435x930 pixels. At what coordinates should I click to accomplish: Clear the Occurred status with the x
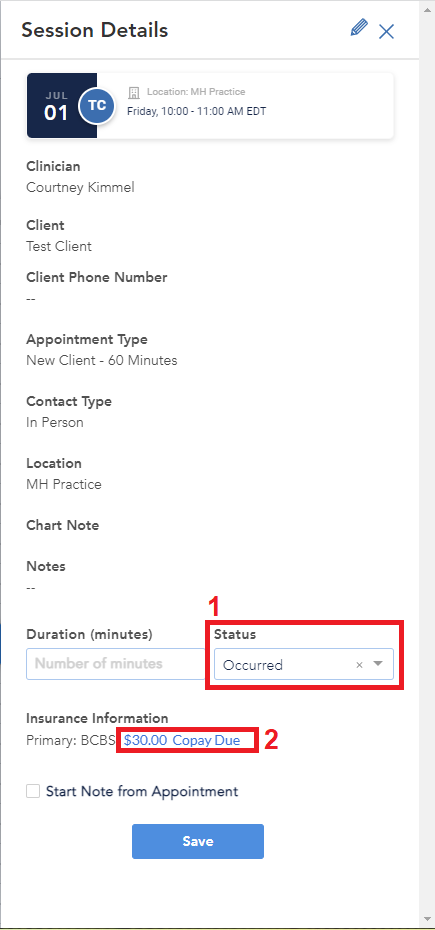[x=359, y=665]
